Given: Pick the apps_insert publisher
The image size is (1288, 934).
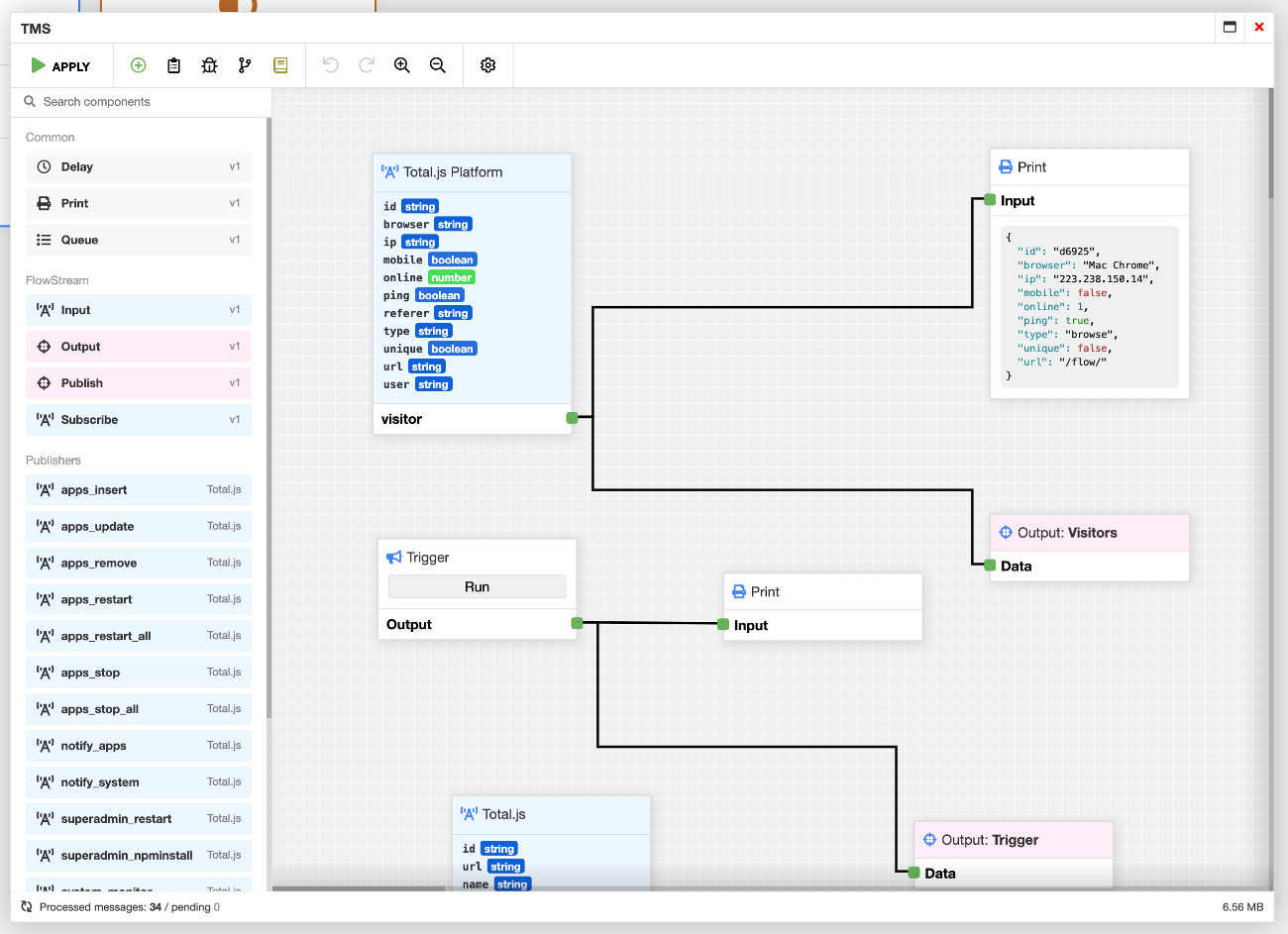Looking at the screenshot, I should point(139,490).
